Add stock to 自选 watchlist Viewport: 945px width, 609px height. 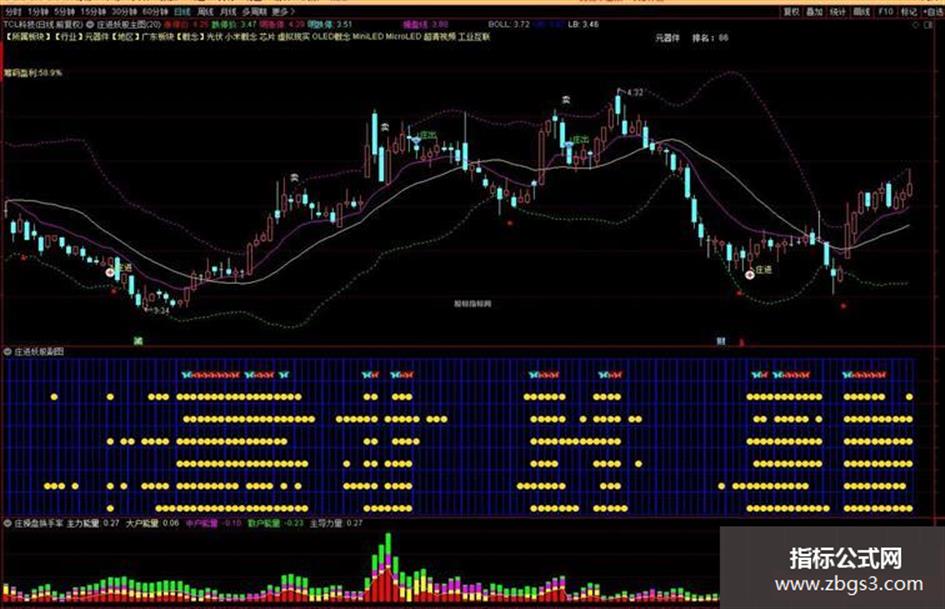pos(932,12)
